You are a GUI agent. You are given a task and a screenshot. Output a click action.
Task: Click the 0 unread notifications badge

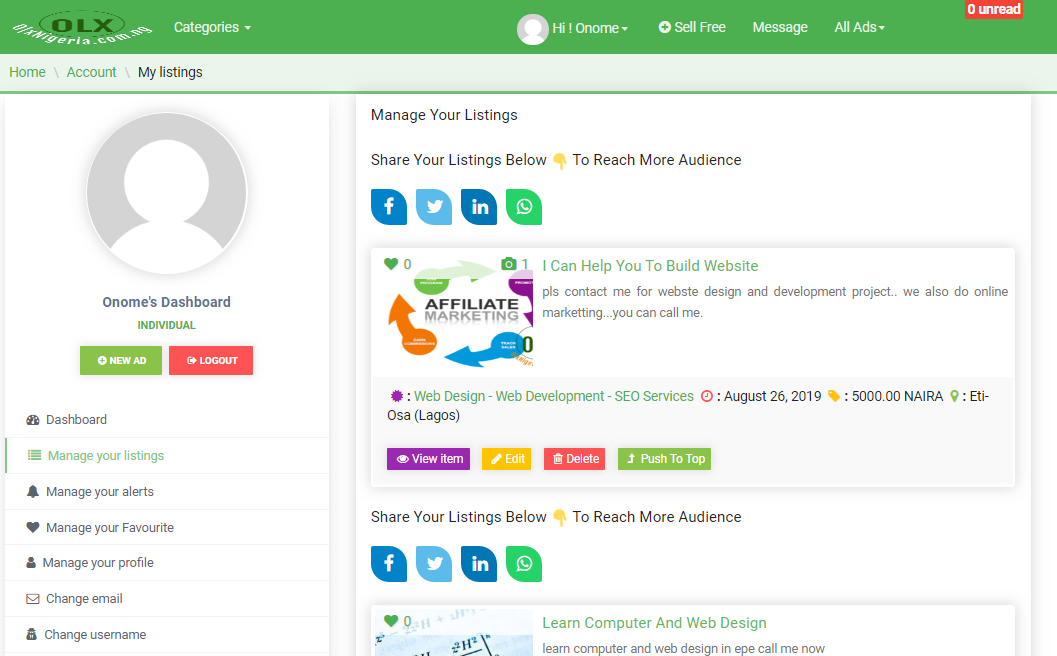(994, 9)
